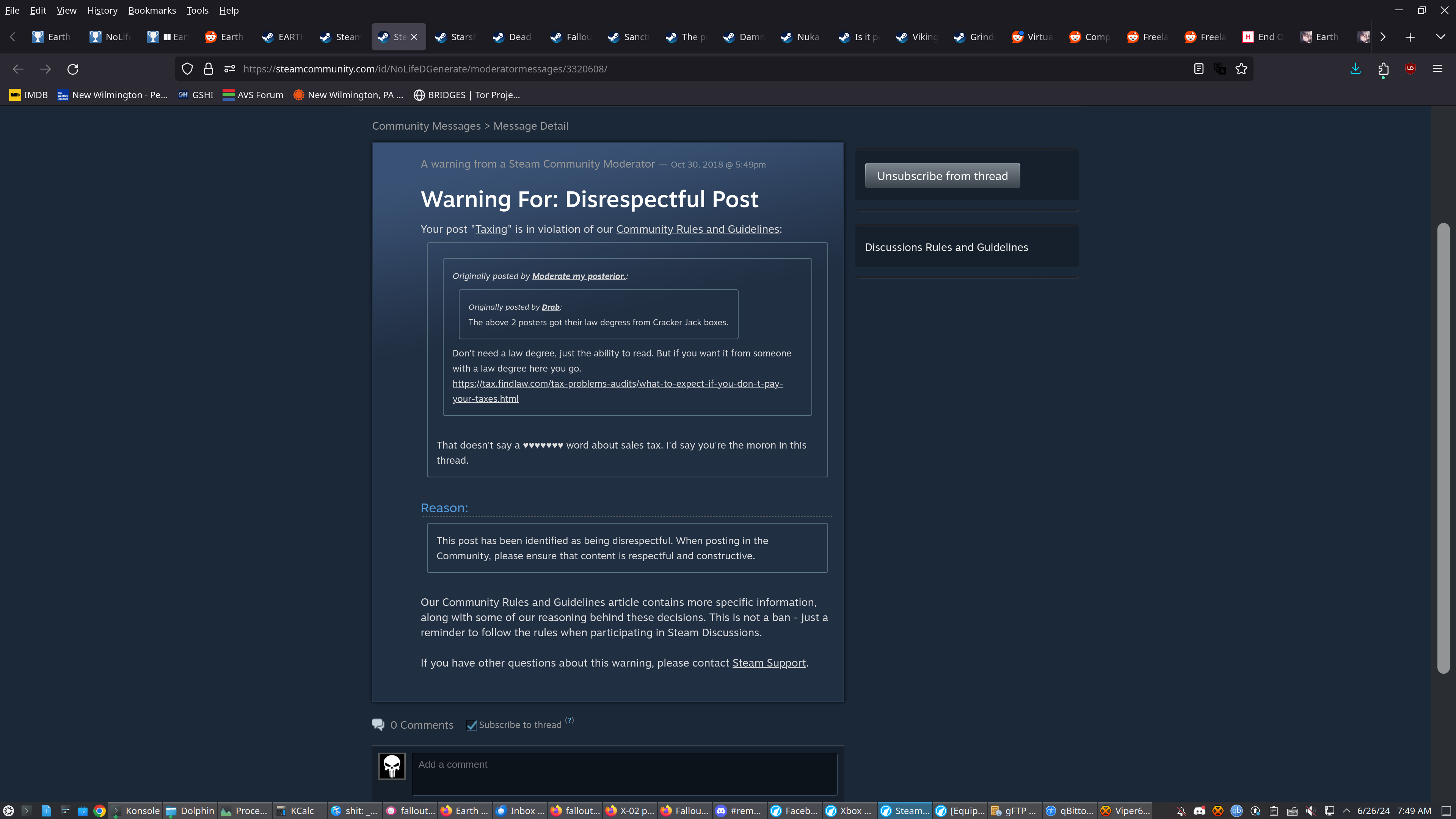Reload the current page
Image resolution: width=1456 pixels, height=819 pixels.
(x=73, y=69)
